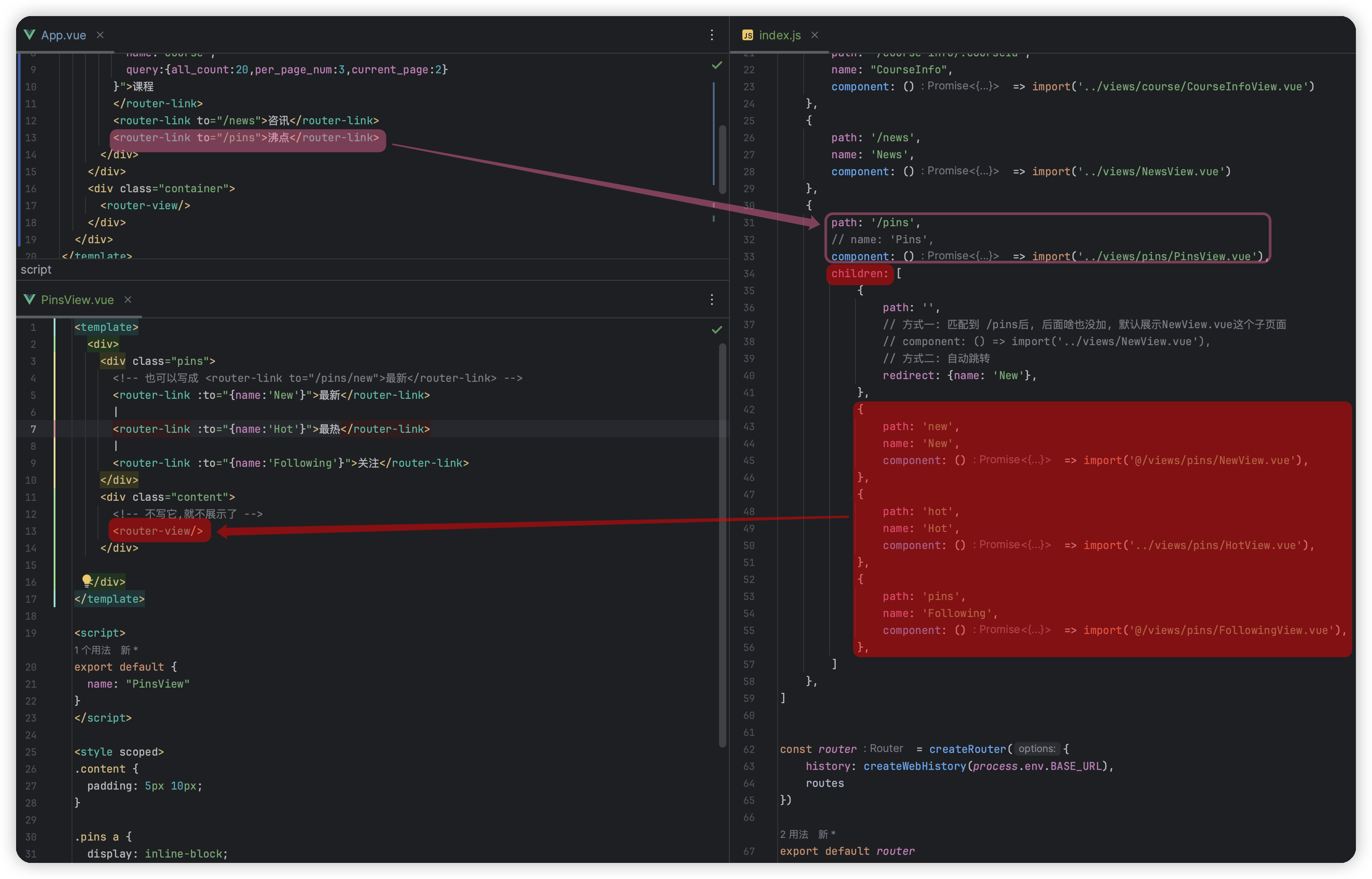This screenshot has height=879, width=1372.
Task: Close the App.vue editor tab
Action: pyautogui.click(x=100, y=35)
